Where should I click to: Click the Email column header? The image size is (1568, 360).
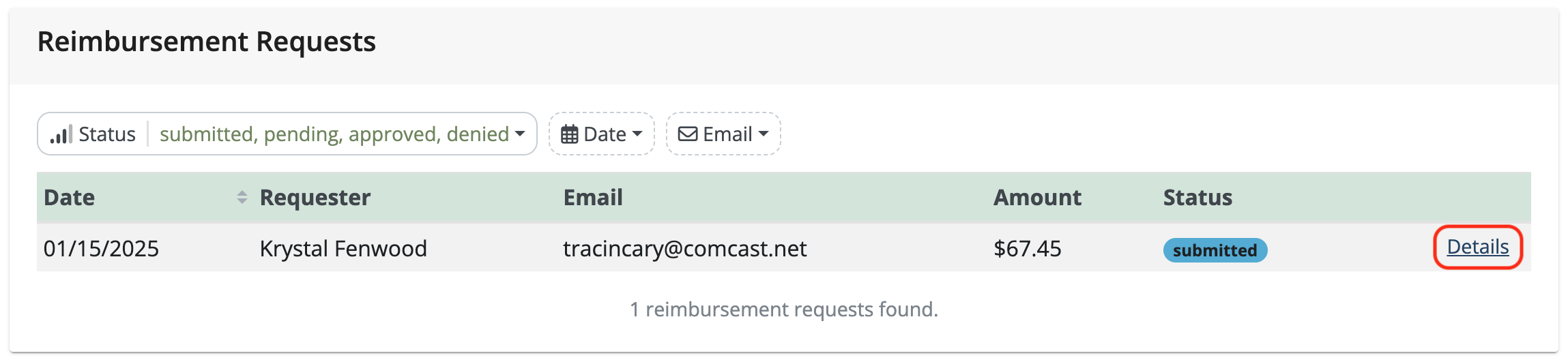593,198
